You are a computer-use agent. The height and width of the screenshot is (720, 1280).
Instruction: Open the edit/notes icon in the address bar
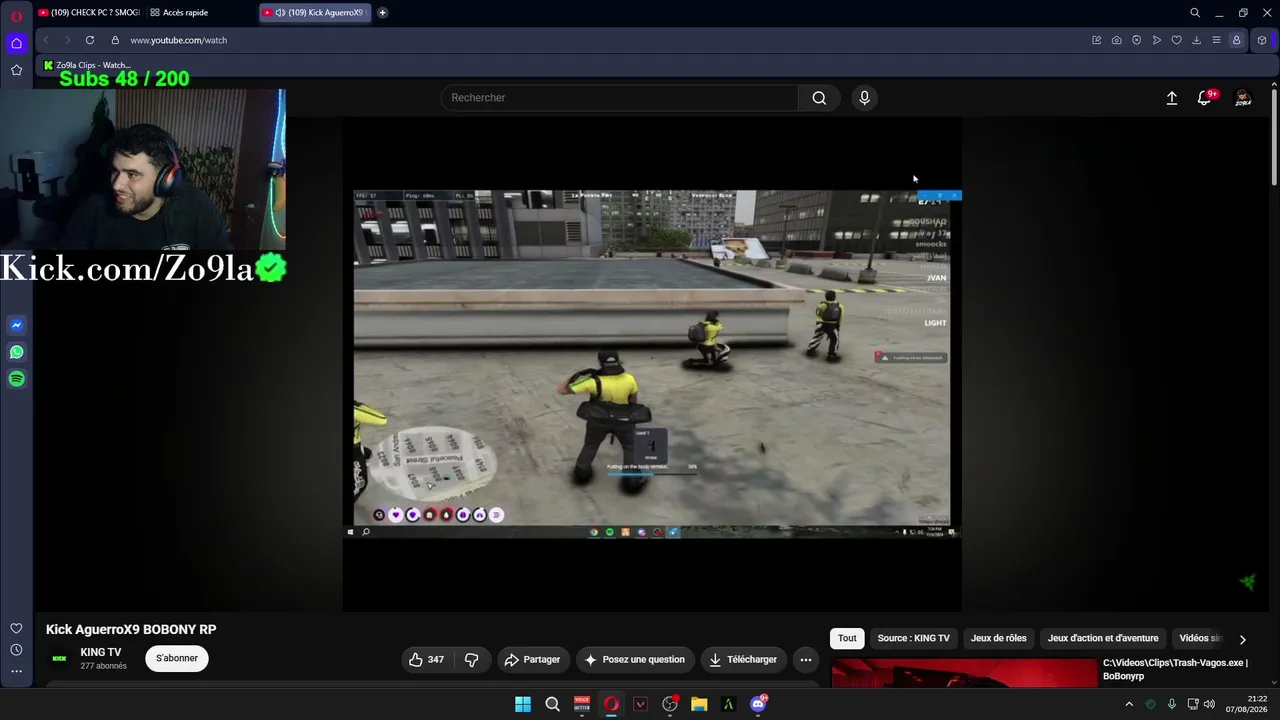click(x=1097, y=40)
